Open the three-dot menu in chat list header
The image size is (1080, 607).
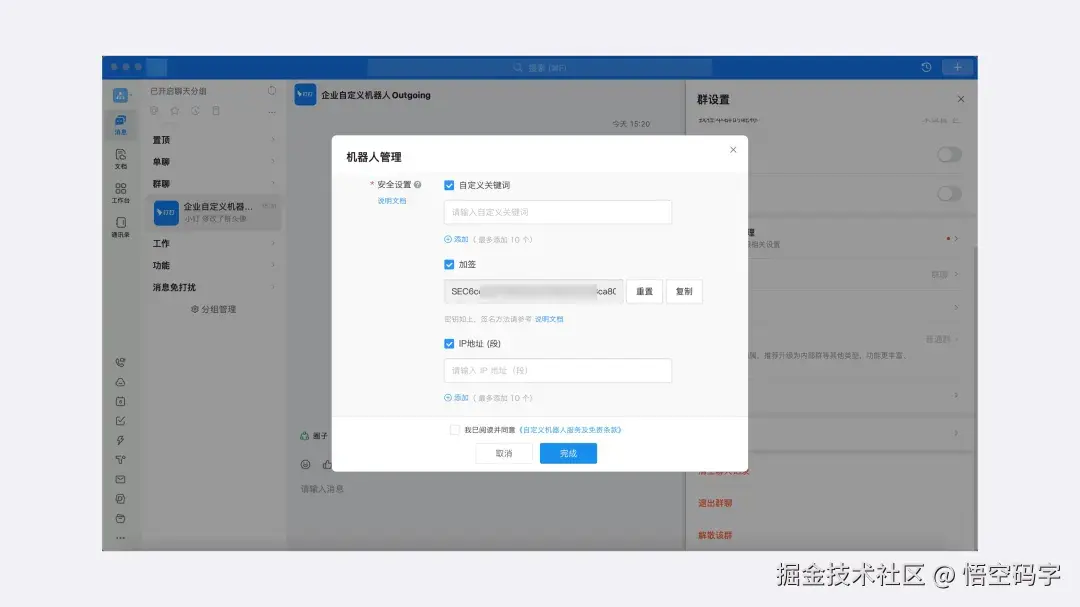click(272, 112)
